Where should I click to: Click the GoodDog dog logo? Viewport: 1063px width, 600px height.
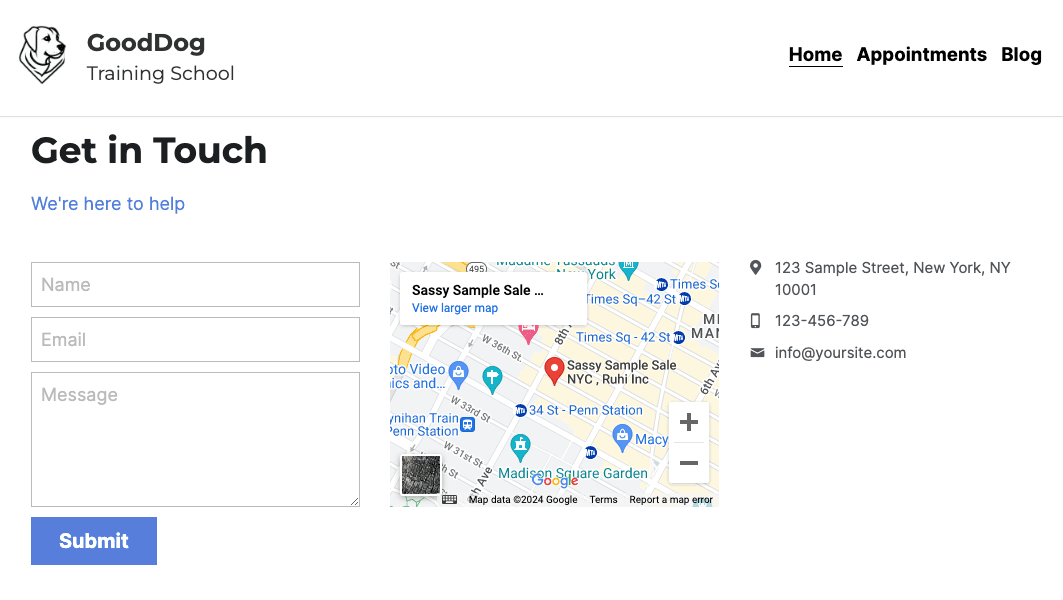43,55
